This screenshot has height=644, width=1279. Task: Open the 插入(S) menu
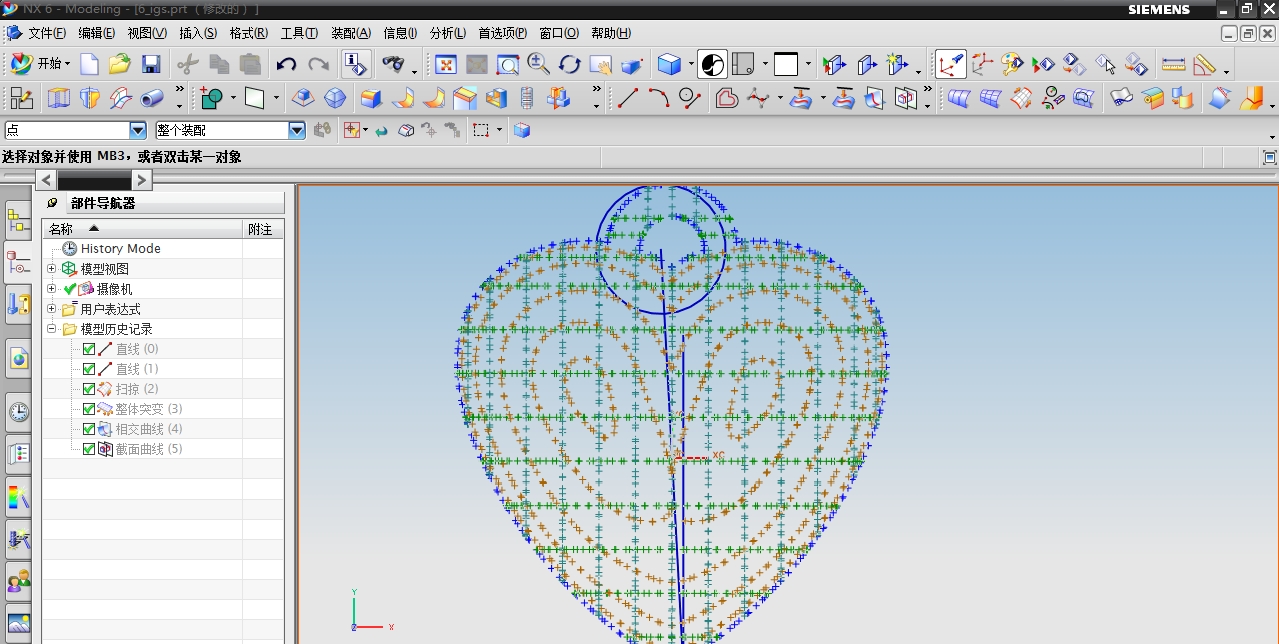click(197, 33)
